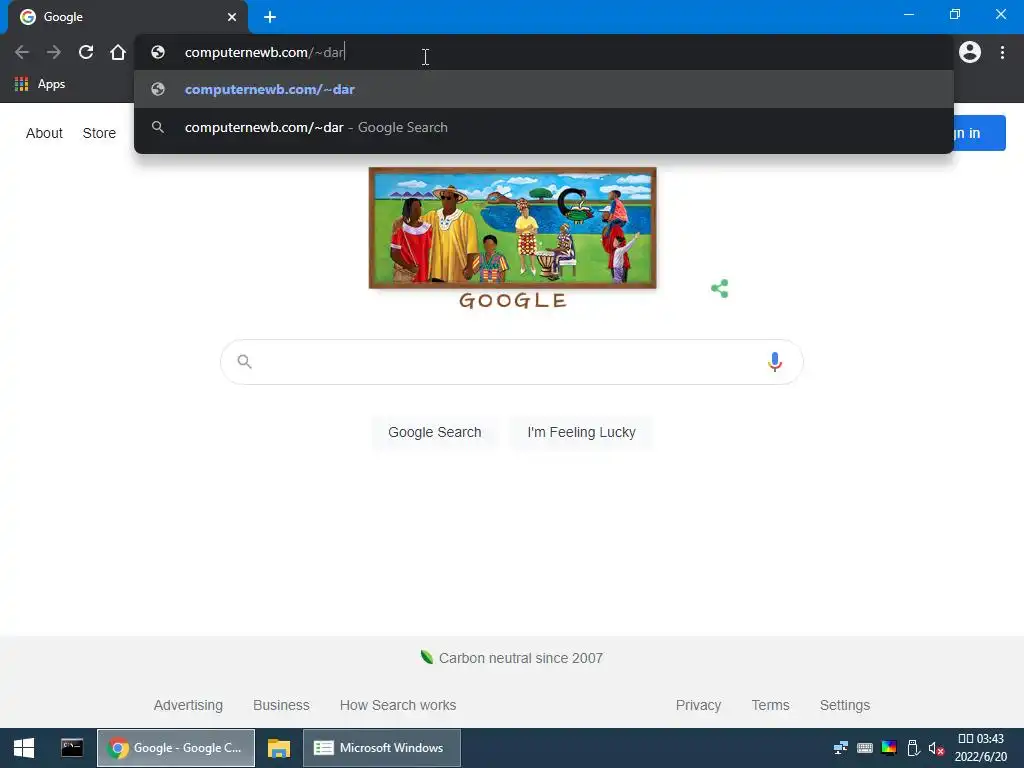This screenshot has width=1024, height=768.
Task: Click the Google Search button
Action: point(434,432)
